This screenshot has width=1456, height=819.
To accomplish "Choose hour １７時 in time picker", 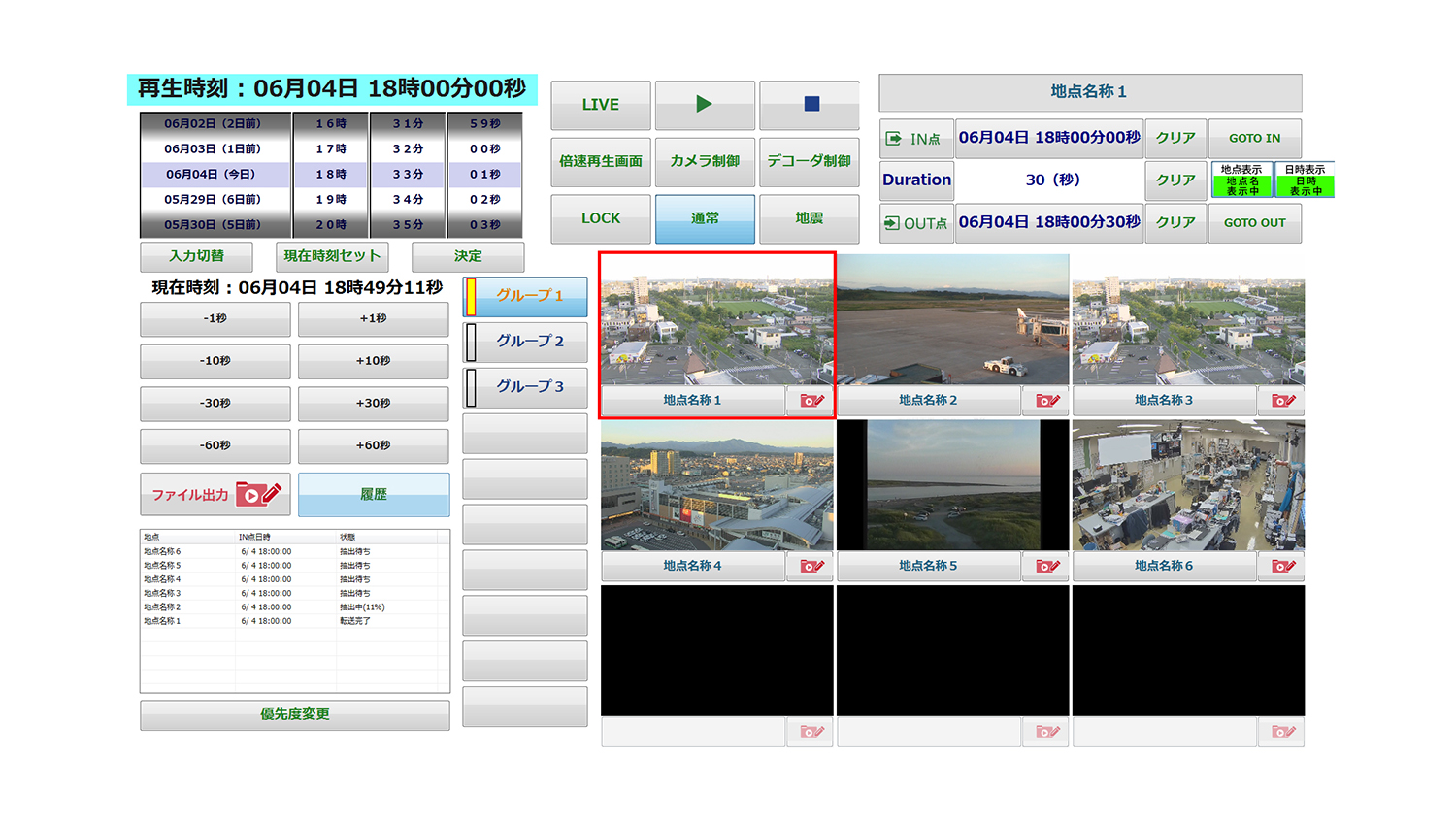I will point(330,149).
